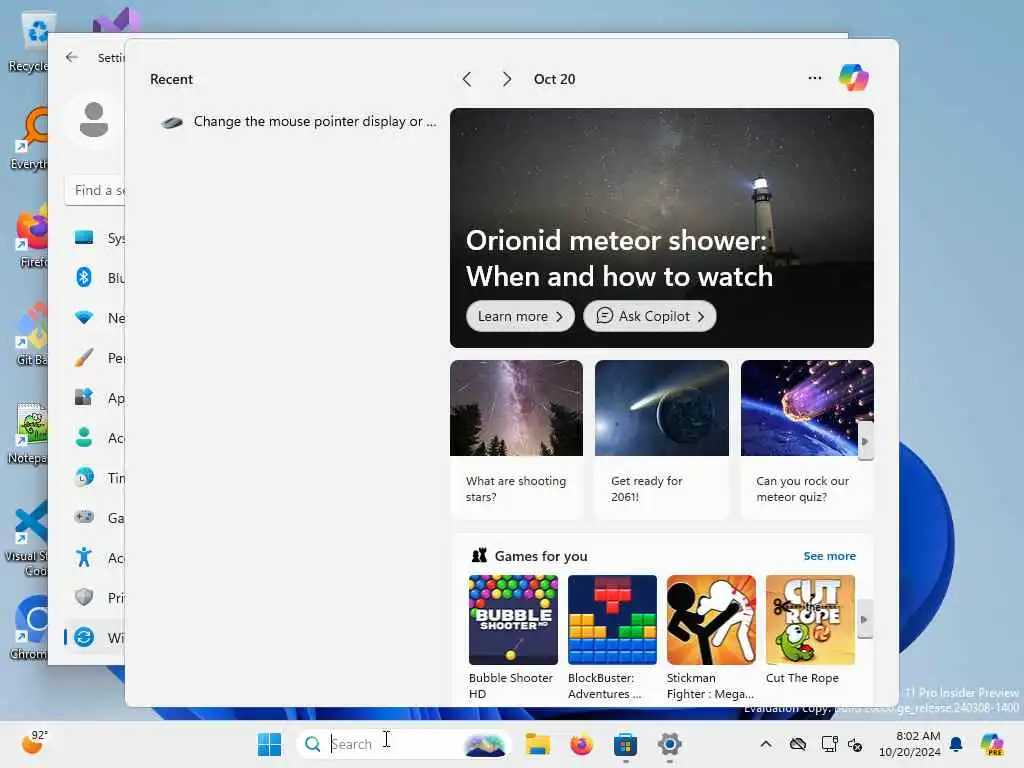Select the Visual Studio Code desktop shortcut
The width and height of the screenshot is (1024, 768).
(27, 539)
